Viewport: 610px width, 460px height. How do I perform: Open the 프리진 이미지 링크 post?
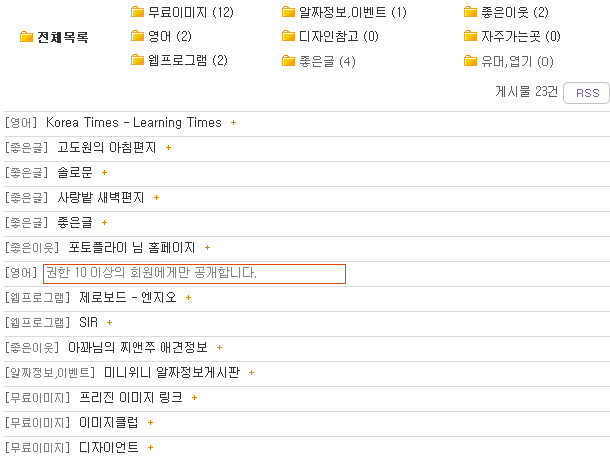point(131,398)
